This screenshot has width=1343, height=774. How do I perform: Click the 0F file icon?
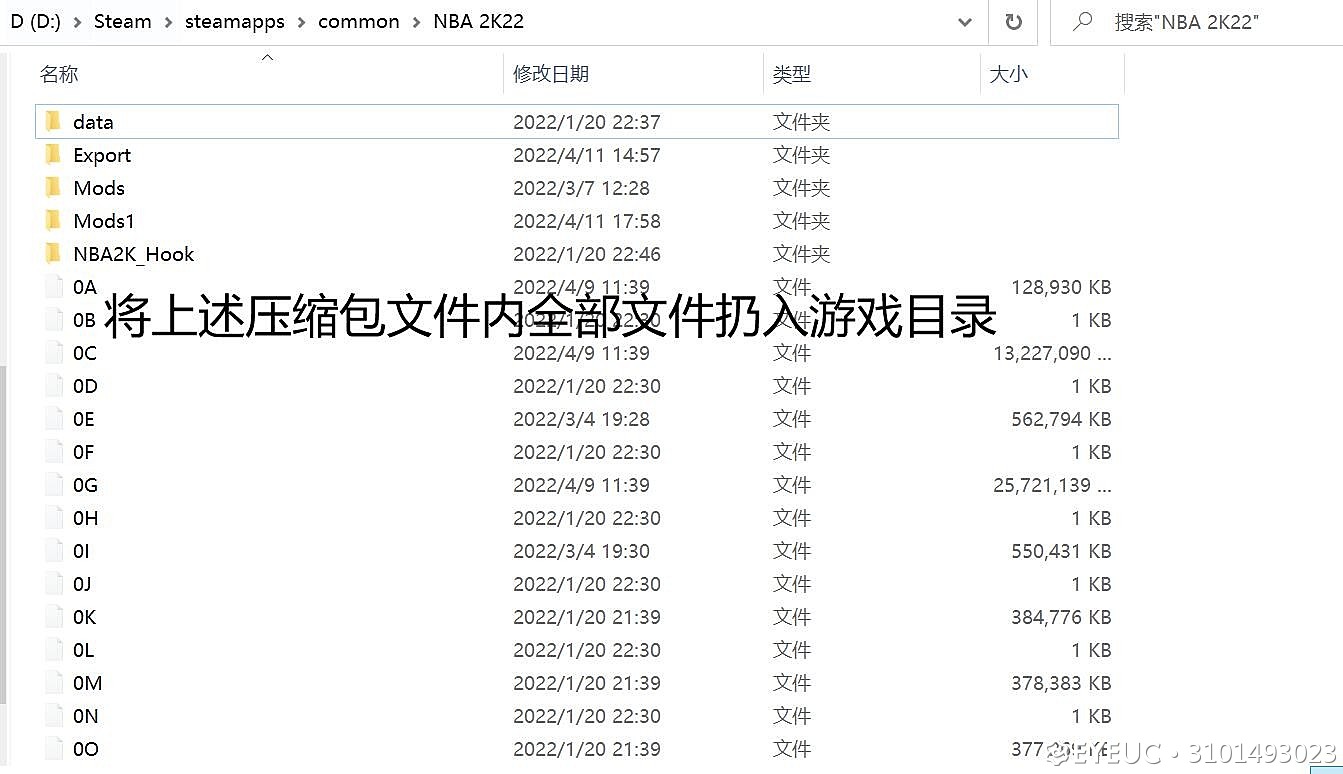click(54, 452)
